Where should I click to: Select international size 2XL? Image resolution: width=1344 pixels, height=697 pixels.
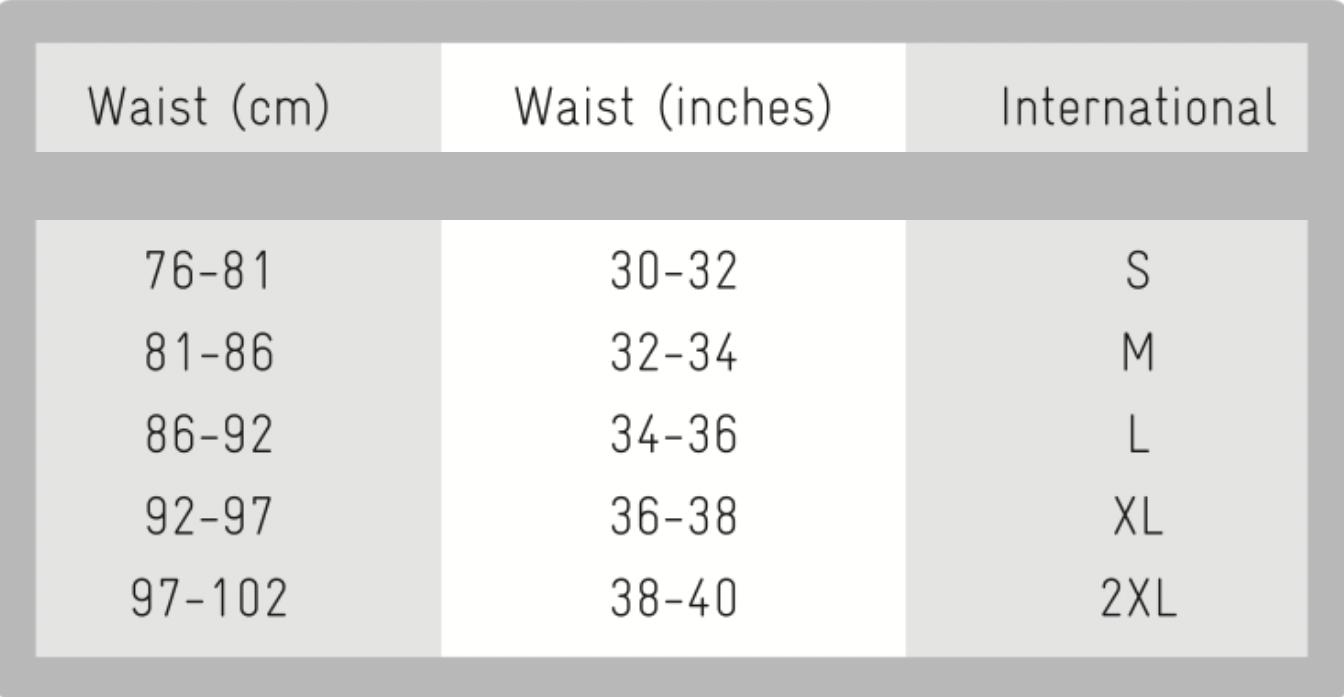tap(1138, 599)
